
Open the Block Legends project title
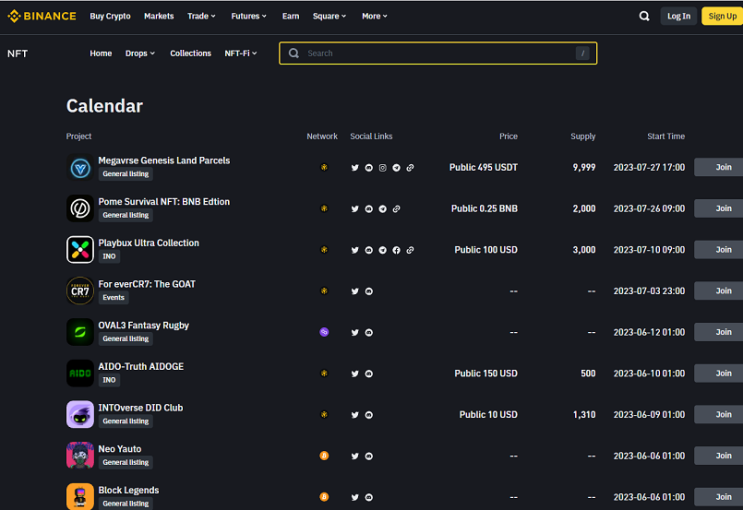coord(128,490)
